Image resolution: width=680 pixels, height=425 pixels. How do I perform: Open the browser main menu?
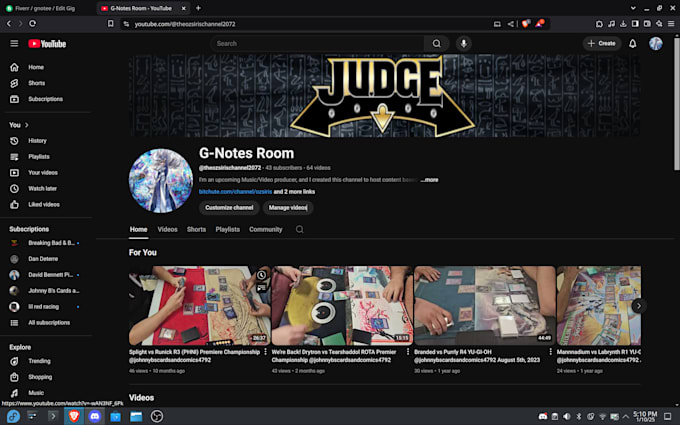[671, 24]
